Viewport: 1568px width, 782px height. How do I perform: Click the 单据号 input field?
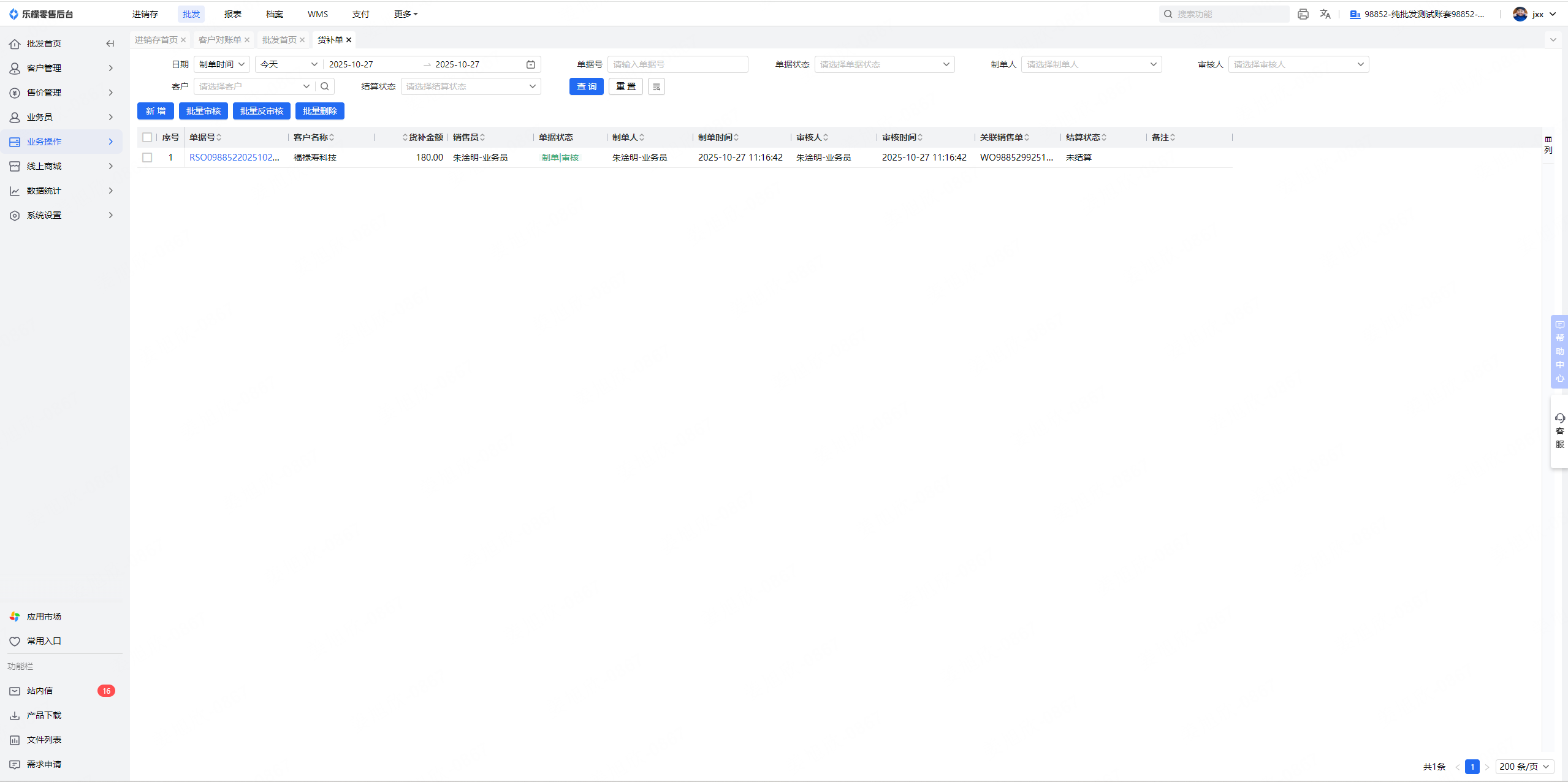click(x=677, y=64)
